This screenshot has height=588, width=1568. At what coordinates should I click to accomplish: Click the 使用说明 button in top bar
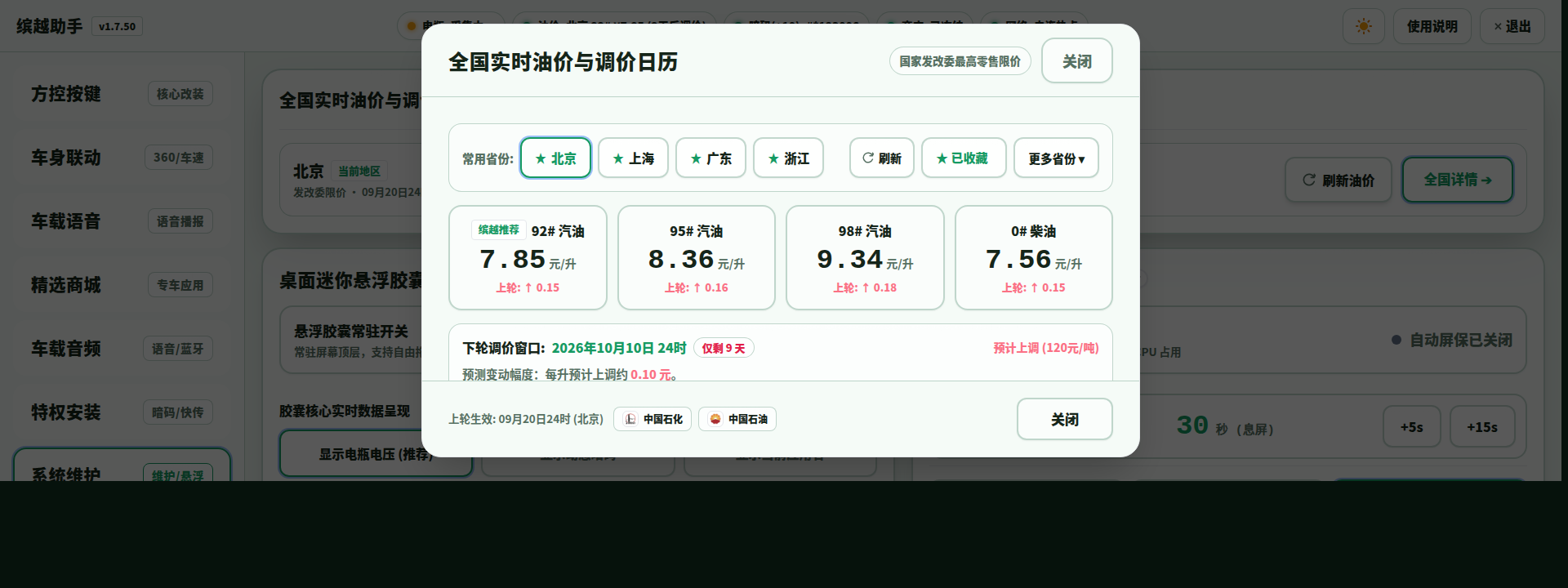[1432, 26]
